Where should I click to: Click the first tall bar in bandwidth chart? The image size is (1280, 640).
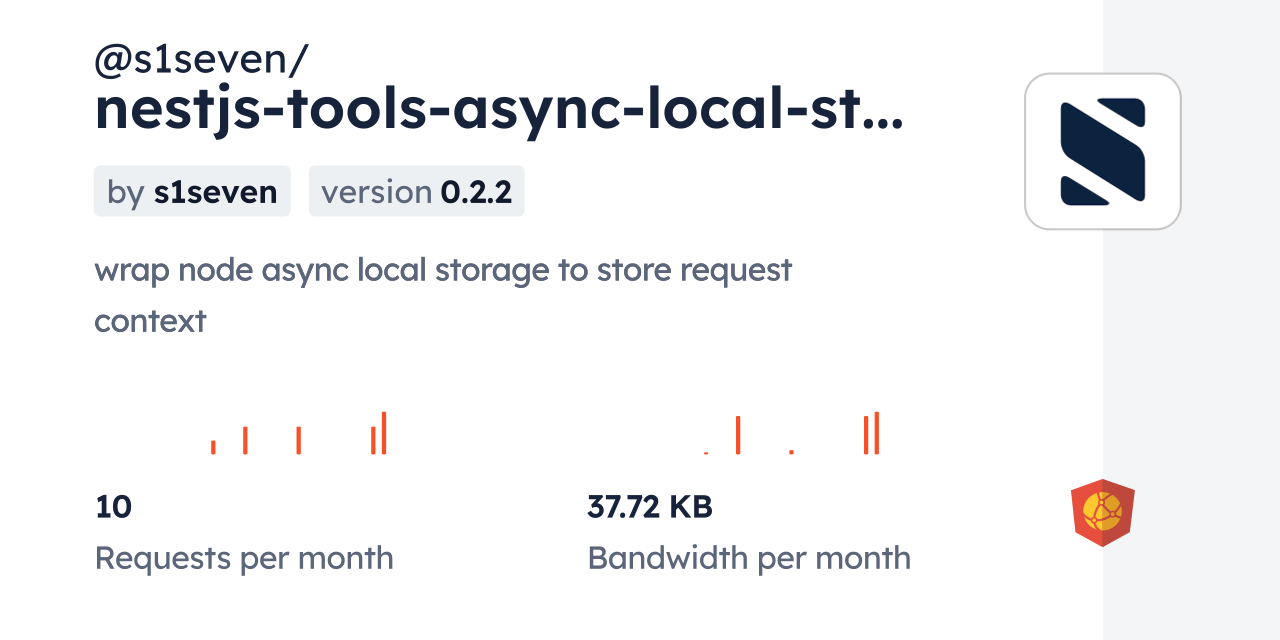click(738, 435)
